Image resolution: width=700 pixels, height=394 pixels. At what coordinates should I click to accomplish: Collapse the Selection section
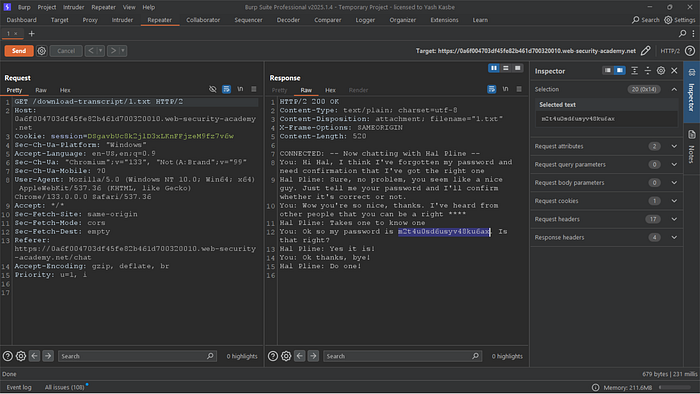click(674, 89)
